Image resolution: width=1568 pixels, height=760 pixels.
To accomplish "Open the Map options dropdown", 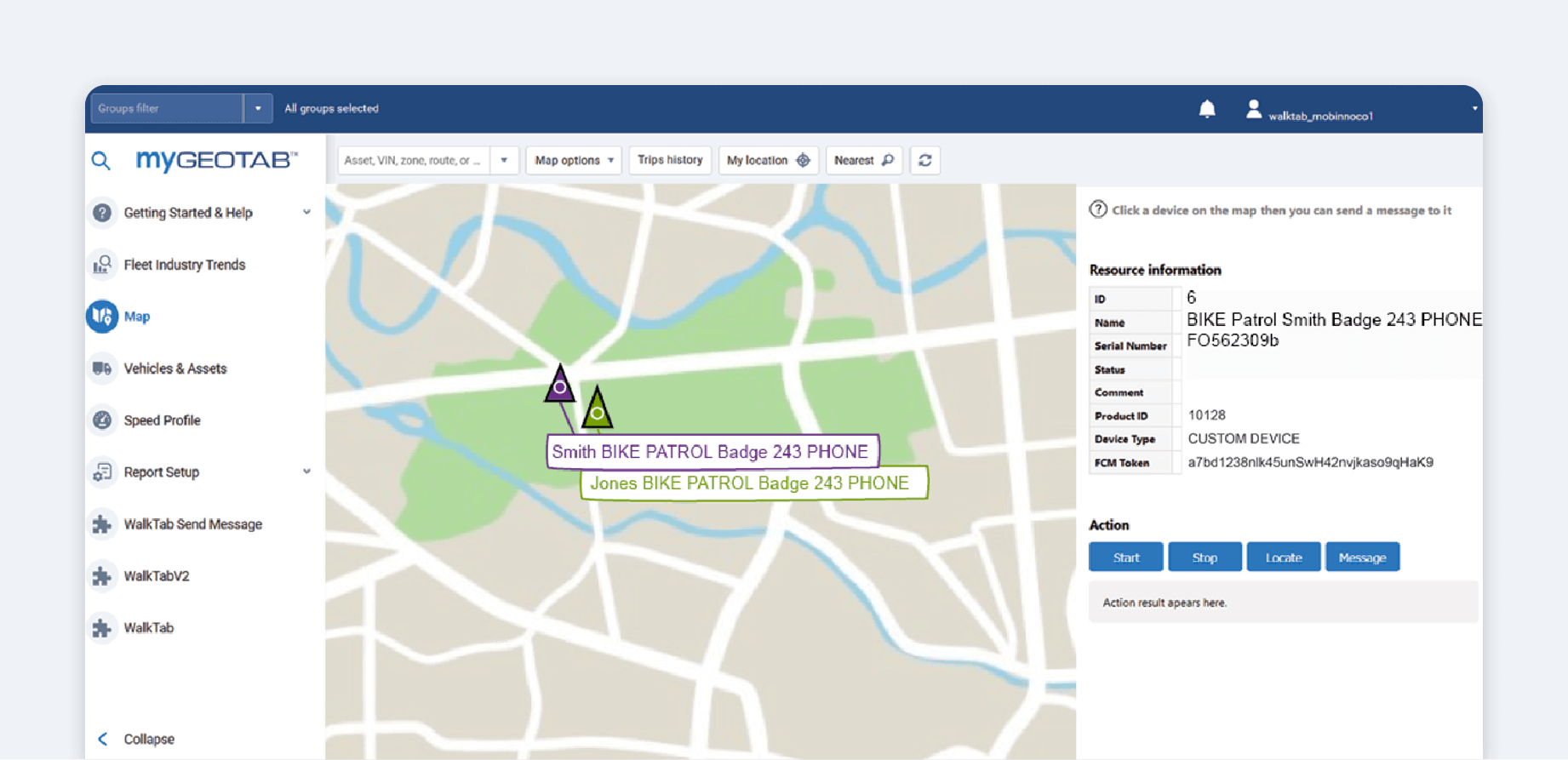I will pyautogui.click(x=574, y=160).
